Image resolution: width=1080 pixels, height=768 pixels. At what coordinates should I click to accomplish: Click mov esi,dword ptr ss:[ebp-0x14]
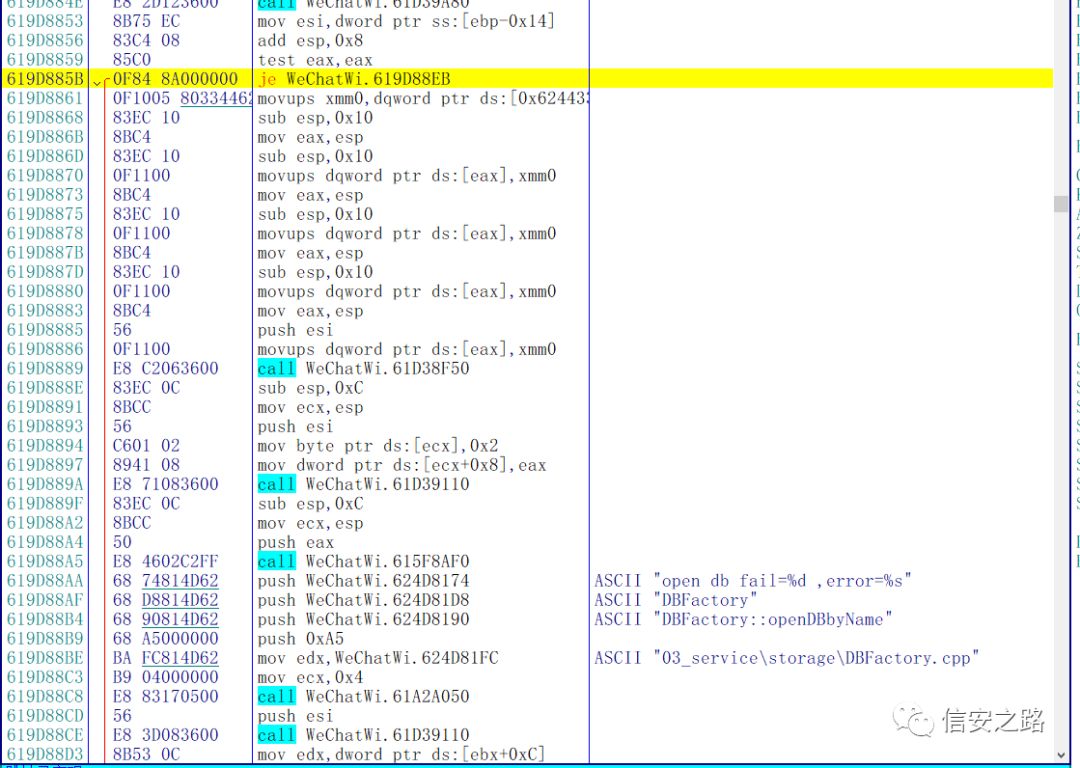point(406,21)
